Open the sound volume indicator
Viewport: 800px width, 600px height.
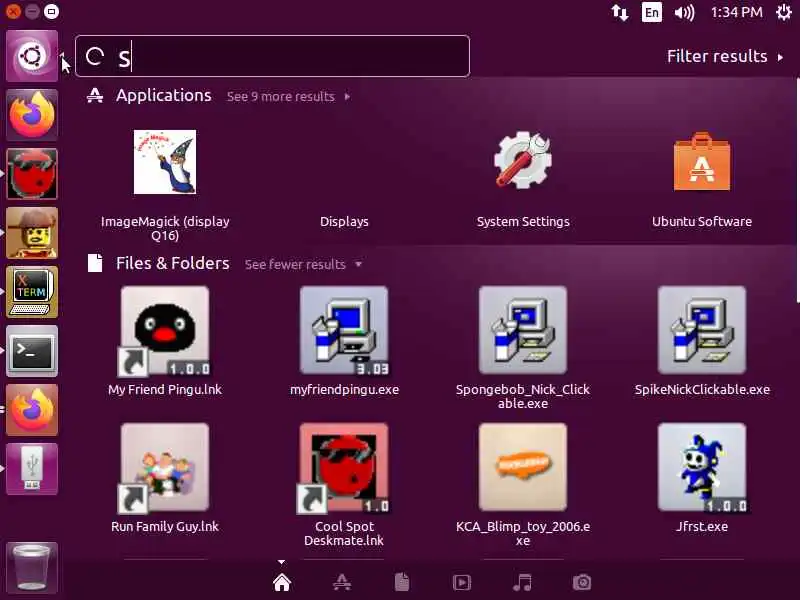click(x=684, y=12)
